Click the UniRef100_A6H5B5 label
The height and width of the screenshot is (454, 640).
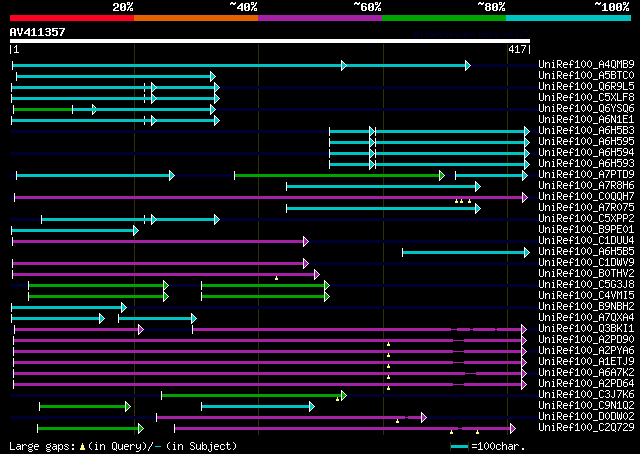pyautogui.click(x=586, y=251)
